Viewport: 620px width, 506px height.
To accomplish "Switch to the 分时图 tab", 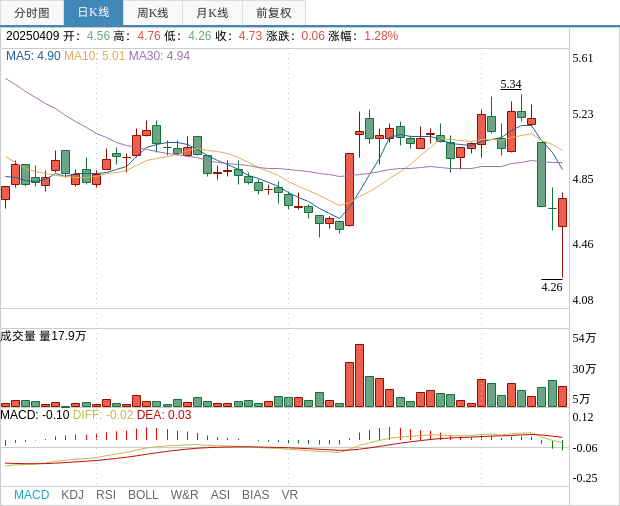I will 32,13.
